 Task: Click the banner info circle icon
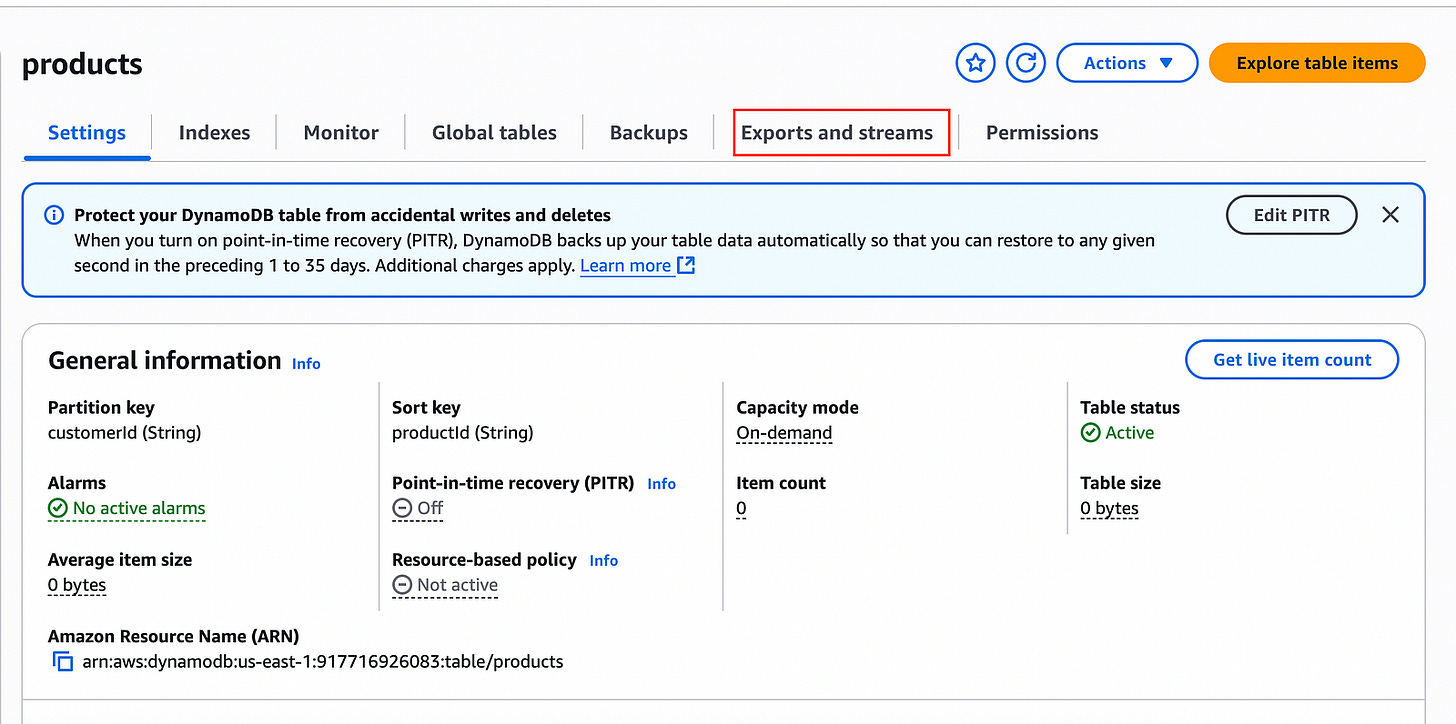[x=54, y=215]
